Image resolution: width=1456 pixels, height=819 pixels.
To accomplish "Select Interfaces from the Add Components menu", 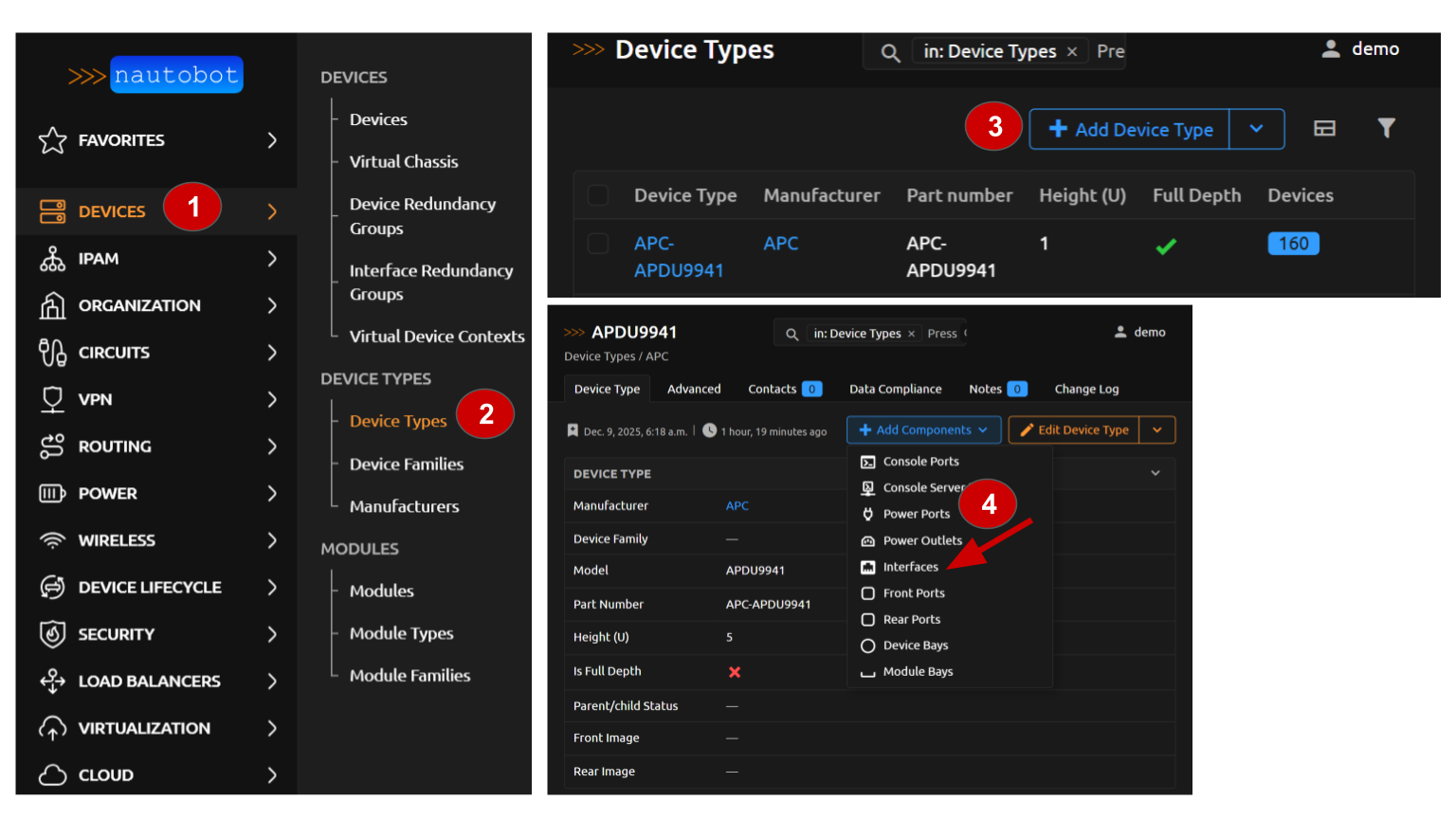I will point(911,566).
